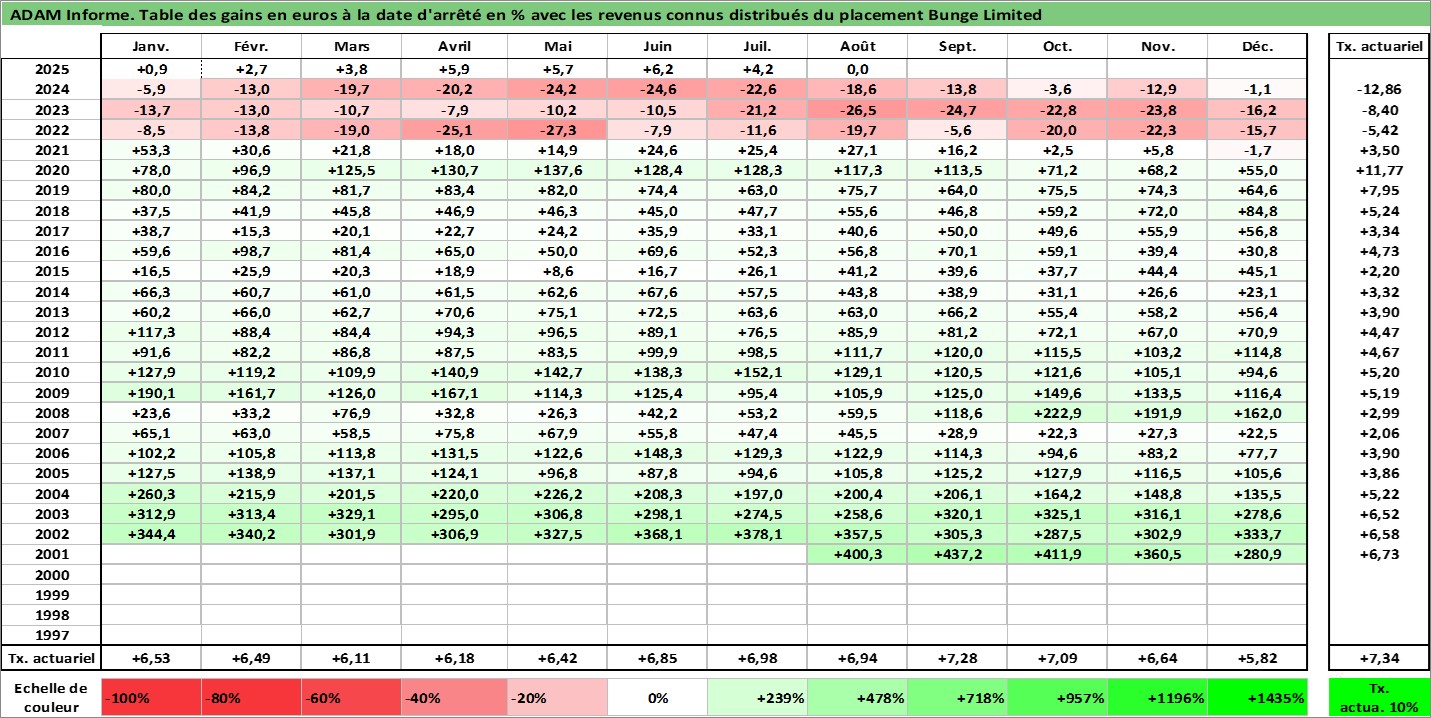Pick the -60% color scale swatch
The image size is (1431, 718).
point(351,698)
